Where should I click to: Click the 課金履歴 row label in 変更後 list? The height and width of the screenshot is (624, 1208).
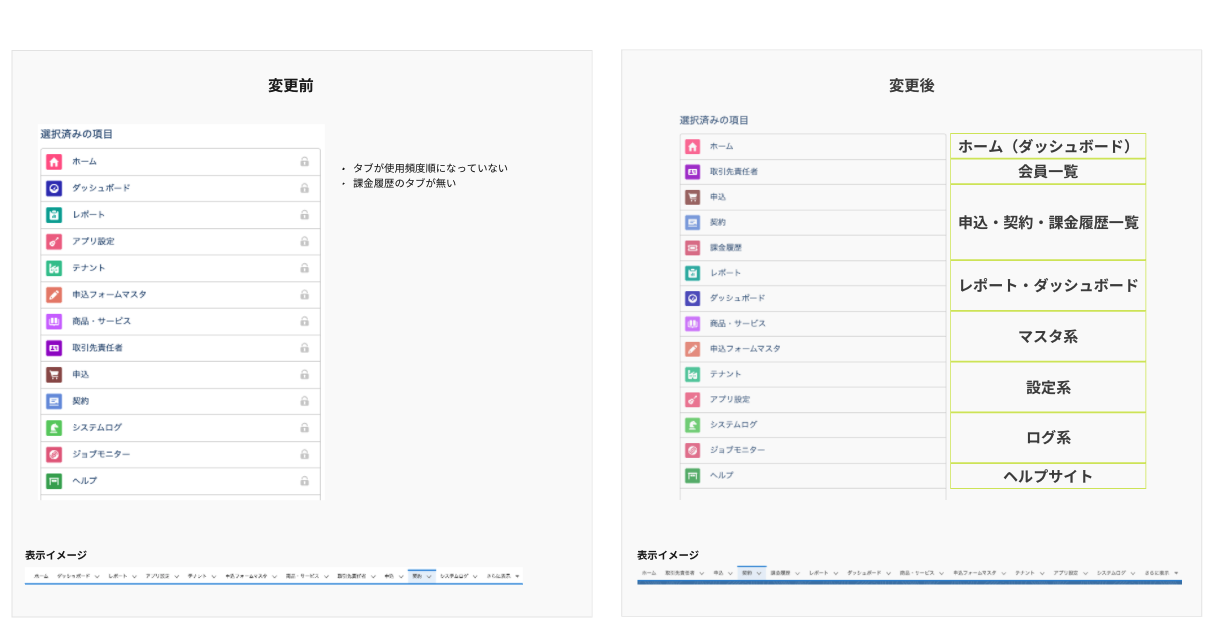pos(726,247)
